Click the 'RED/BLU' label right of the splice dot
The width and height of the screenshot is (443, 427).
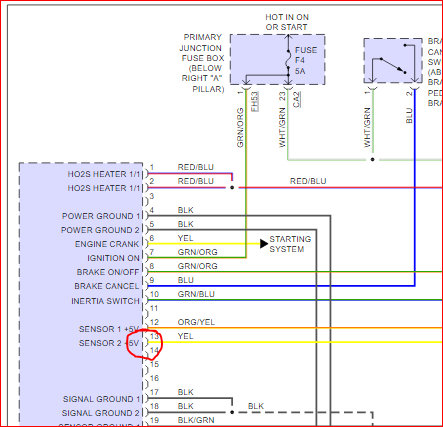[308, 181]
